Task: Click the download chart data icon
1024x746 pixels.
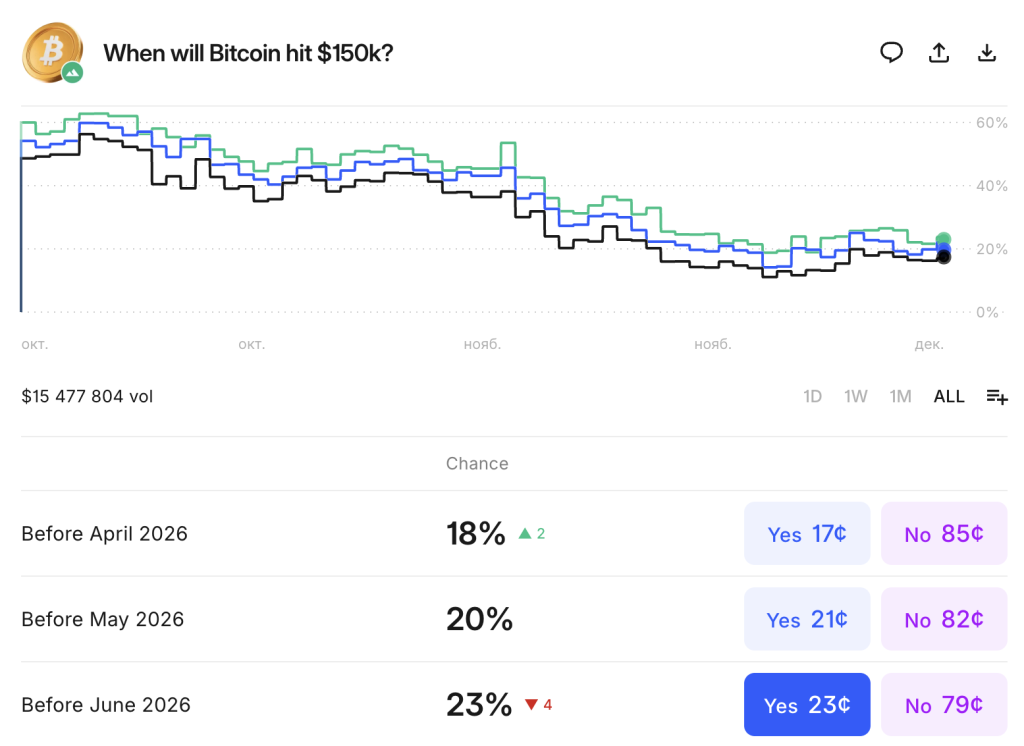Action: click(987, 53)
